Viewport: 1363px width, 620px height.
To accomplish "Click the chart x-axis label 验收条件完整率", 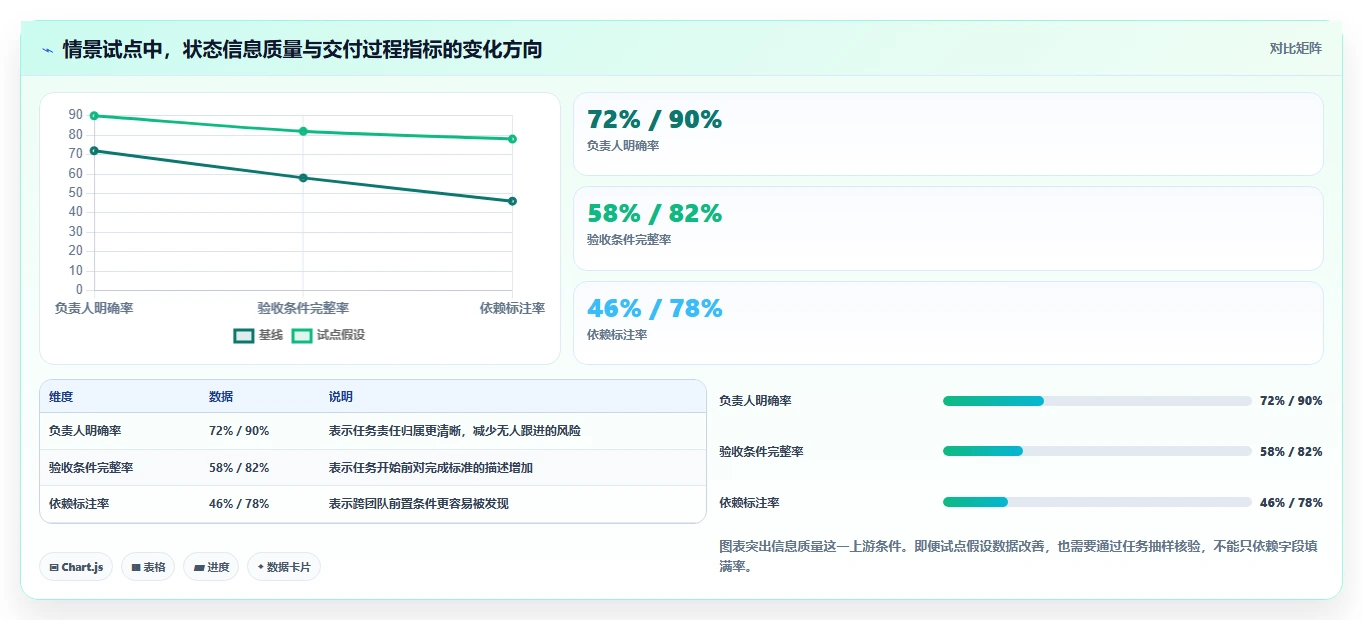I will click(303, 309).
